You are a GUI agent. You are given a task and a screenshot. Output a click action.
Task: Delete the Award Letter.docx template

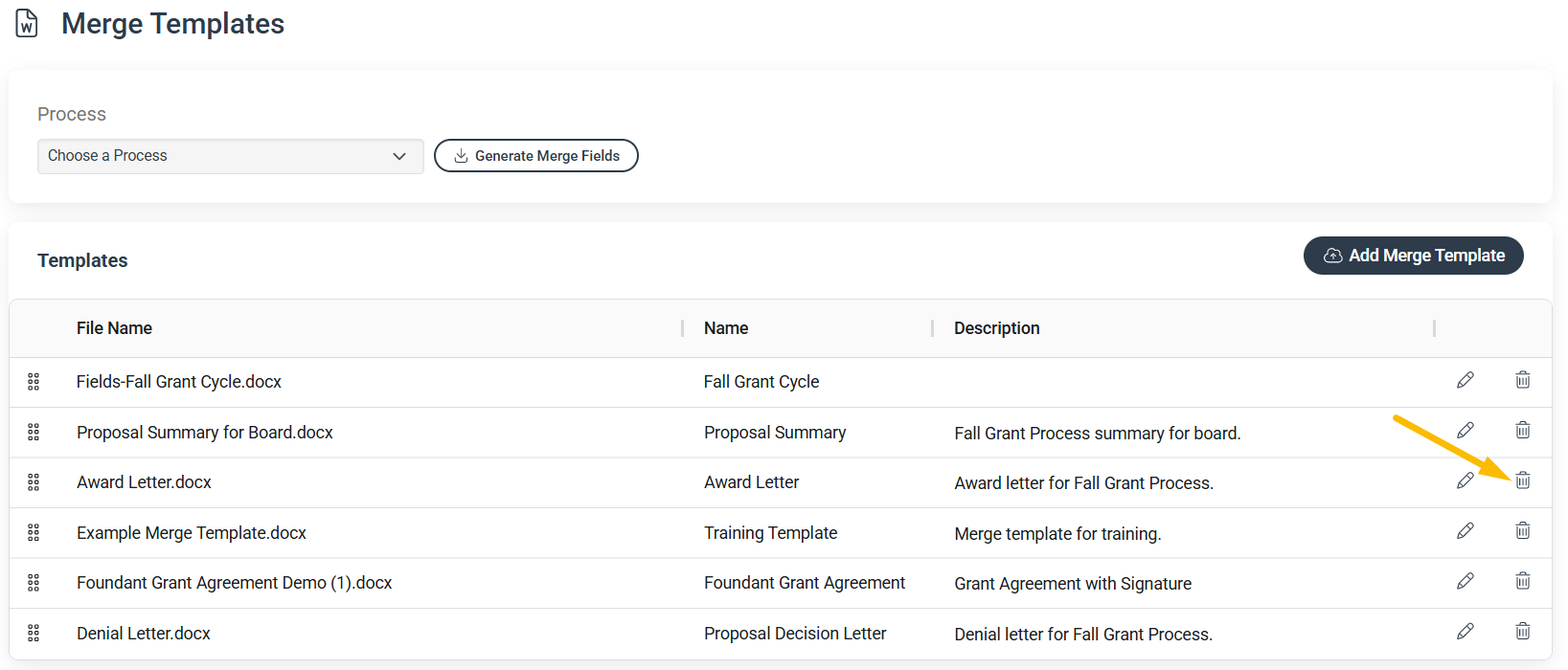tap(1522, 480)
